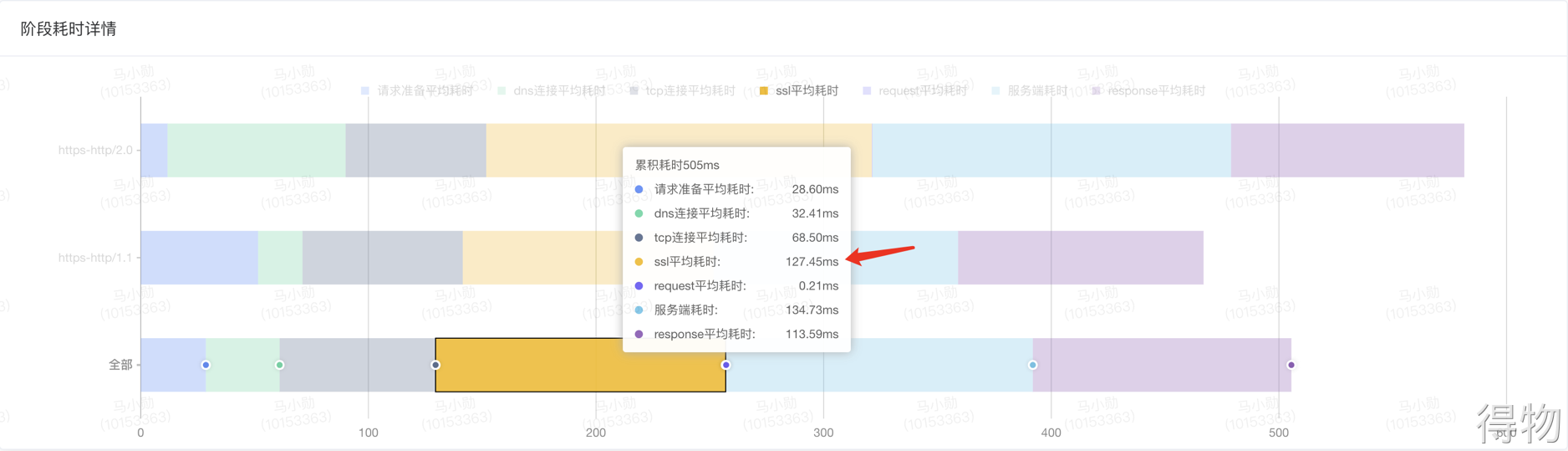Click the tooltip value 127.45ms
This screenshot has width=1568, height=451.
[x=812, y=262]
